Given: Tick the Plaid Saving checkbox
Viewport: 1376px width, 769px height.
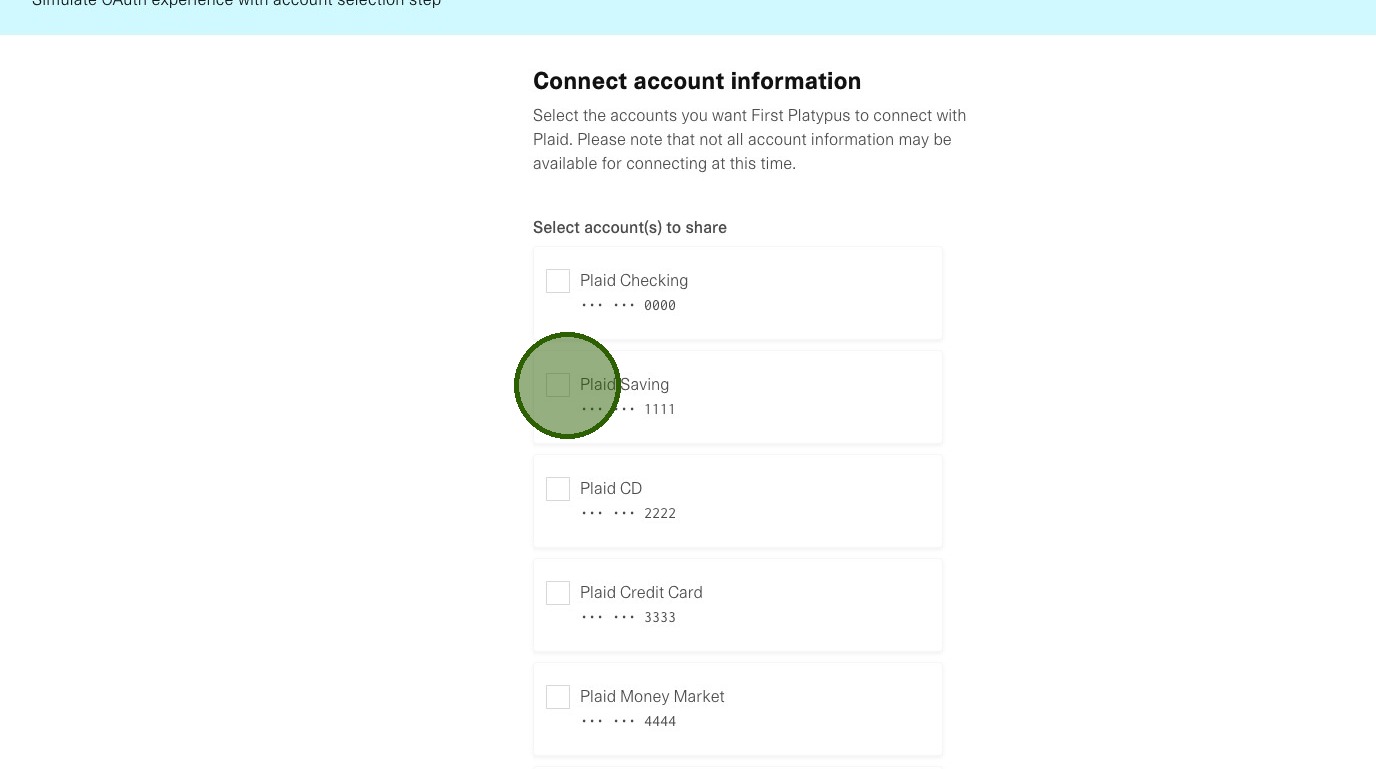Looking at the screenshot, I should 558,385.
